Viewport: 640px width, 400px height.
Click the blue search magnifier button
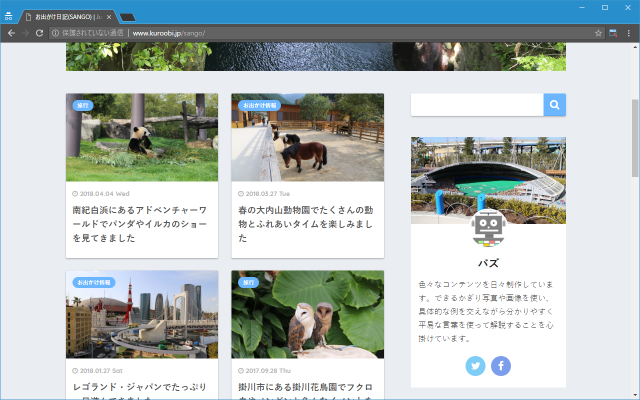coord(555,105)
